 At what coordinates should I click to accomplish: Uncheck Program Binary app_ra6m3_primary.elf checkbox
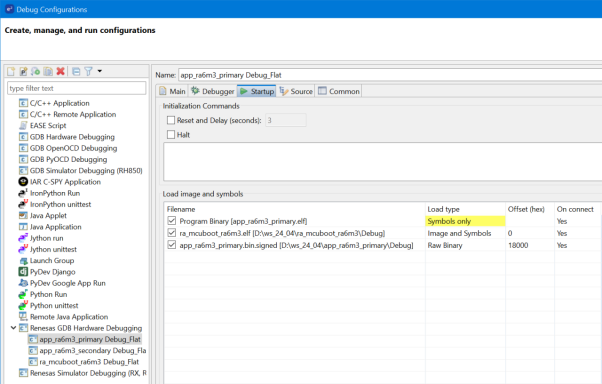(172, 221)
